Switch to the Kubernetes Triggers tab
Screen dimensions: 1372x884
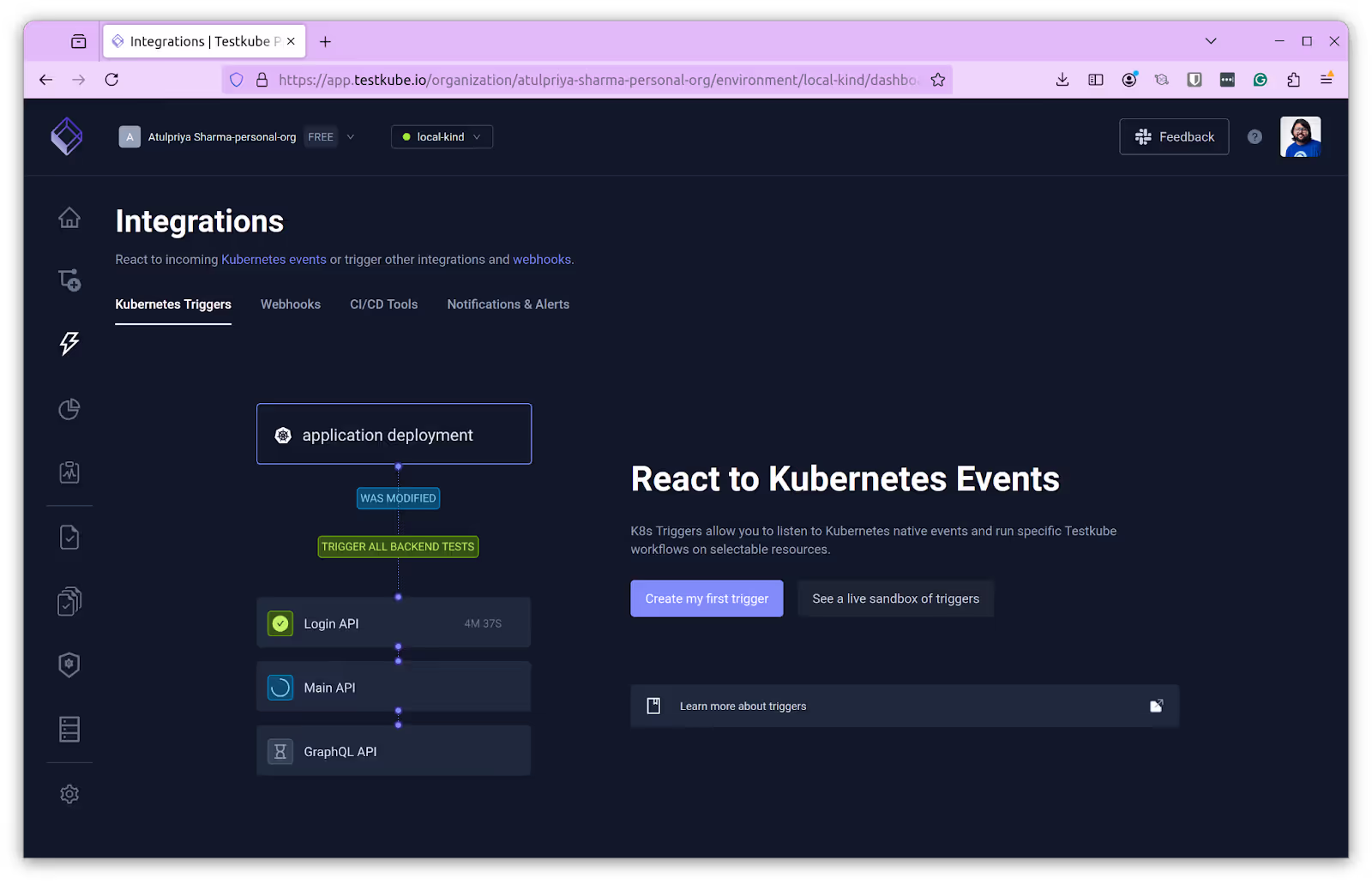(x=173, y=304)
